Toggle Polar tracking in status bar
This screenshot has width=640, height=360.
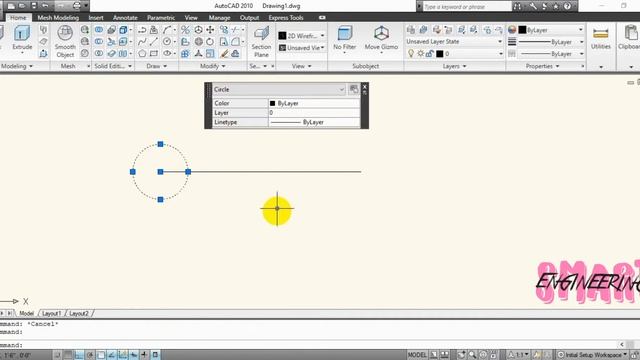(90, 355)
